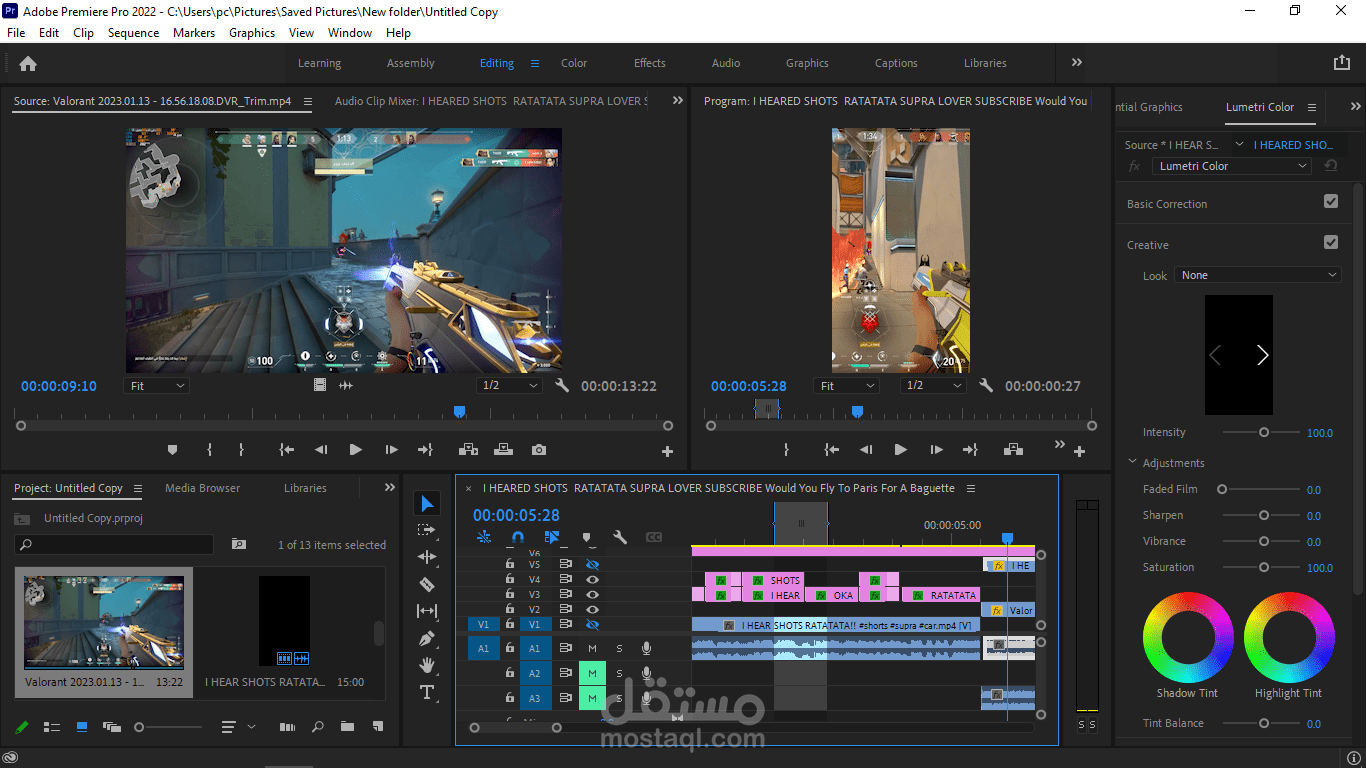Open the Sequence menu
This screenshot has height=768, width=1366.
[x=133, y=32]
